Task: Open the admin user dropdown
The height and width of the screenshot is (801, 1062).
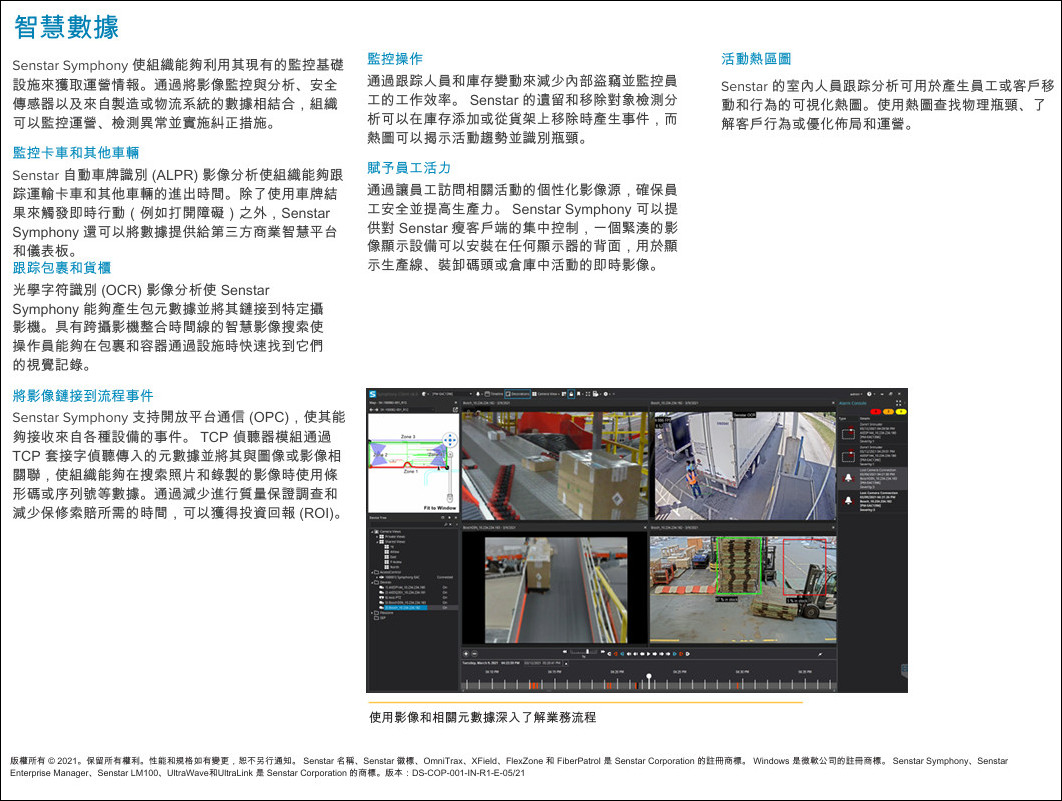Action: click(853, 394)
